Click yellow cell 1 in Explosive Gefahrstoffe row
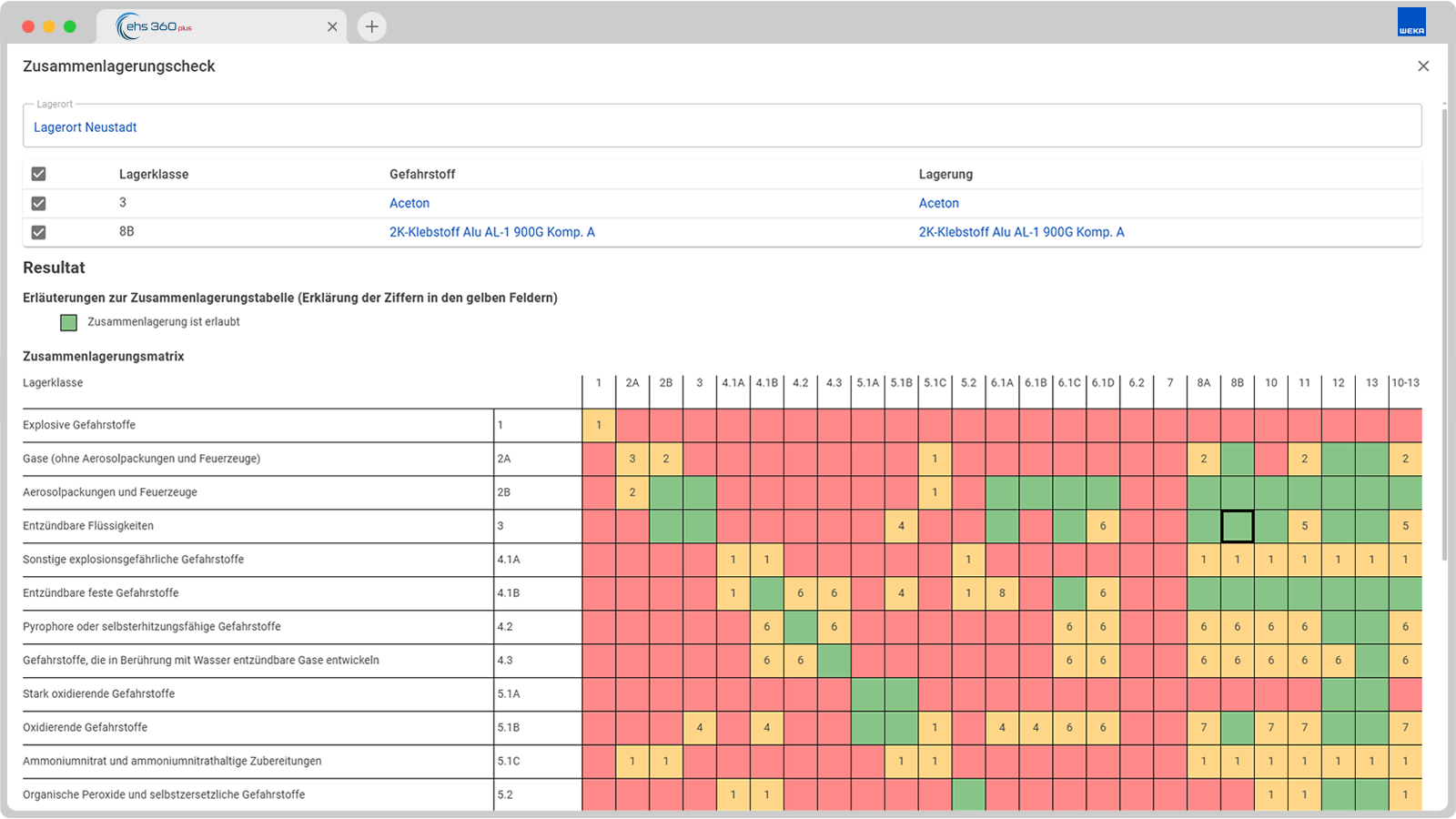Viewport: 1456px width, 819px height. 599,425
